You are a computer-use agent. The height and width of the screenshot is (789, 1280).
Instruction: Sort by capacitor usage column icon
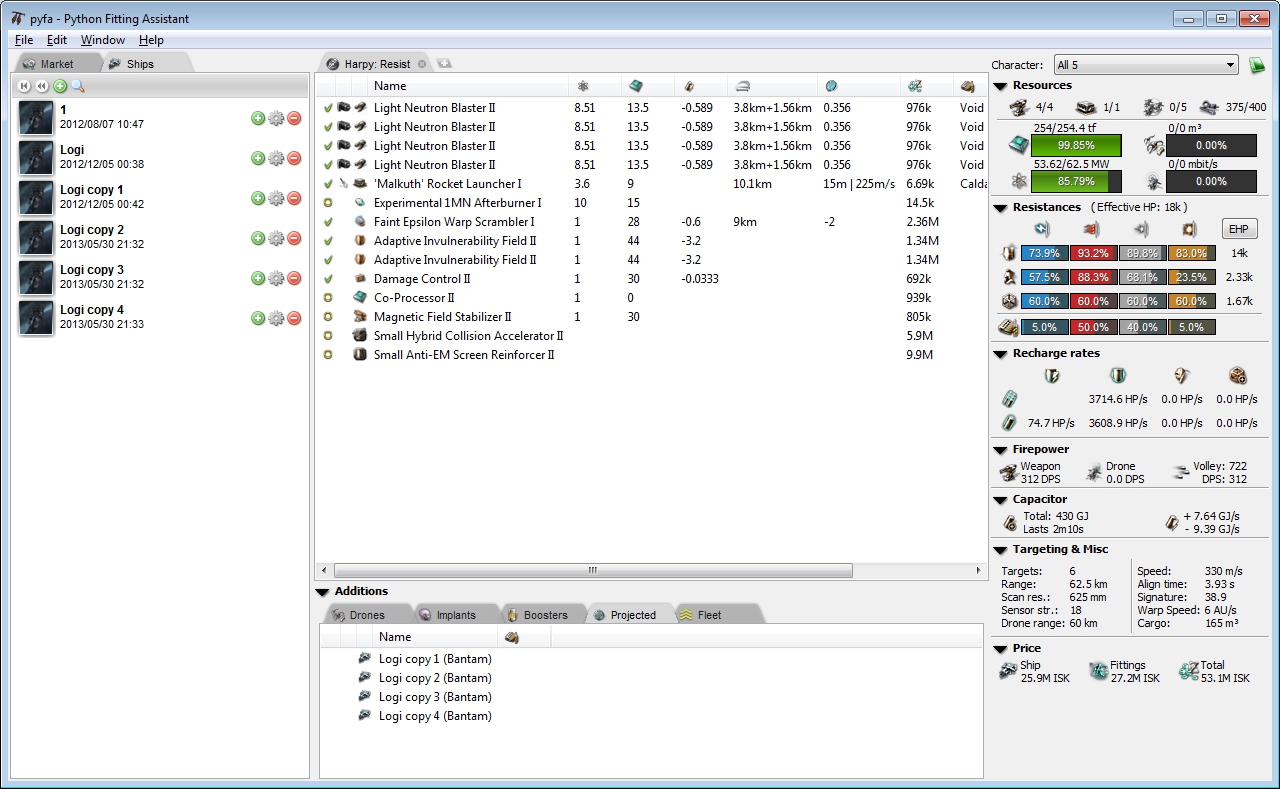pyautogui.click(x=689, y=86)
